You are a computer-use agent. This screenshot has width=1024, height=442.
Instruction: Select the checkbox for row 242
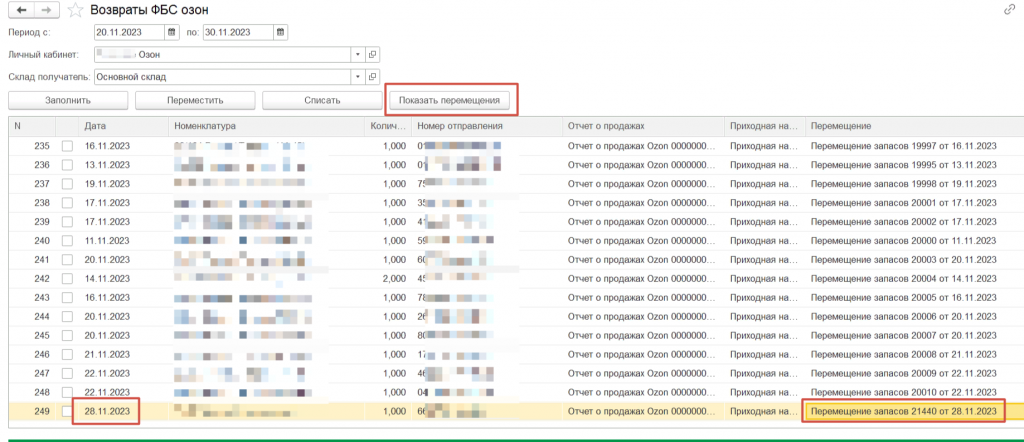pos(67,280)
